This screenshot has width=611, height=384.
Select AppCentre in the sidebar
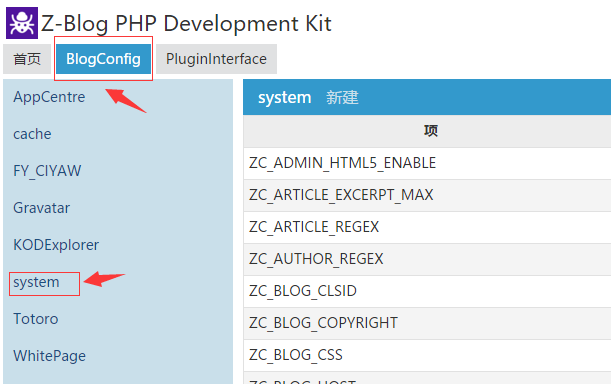[49, 97]
